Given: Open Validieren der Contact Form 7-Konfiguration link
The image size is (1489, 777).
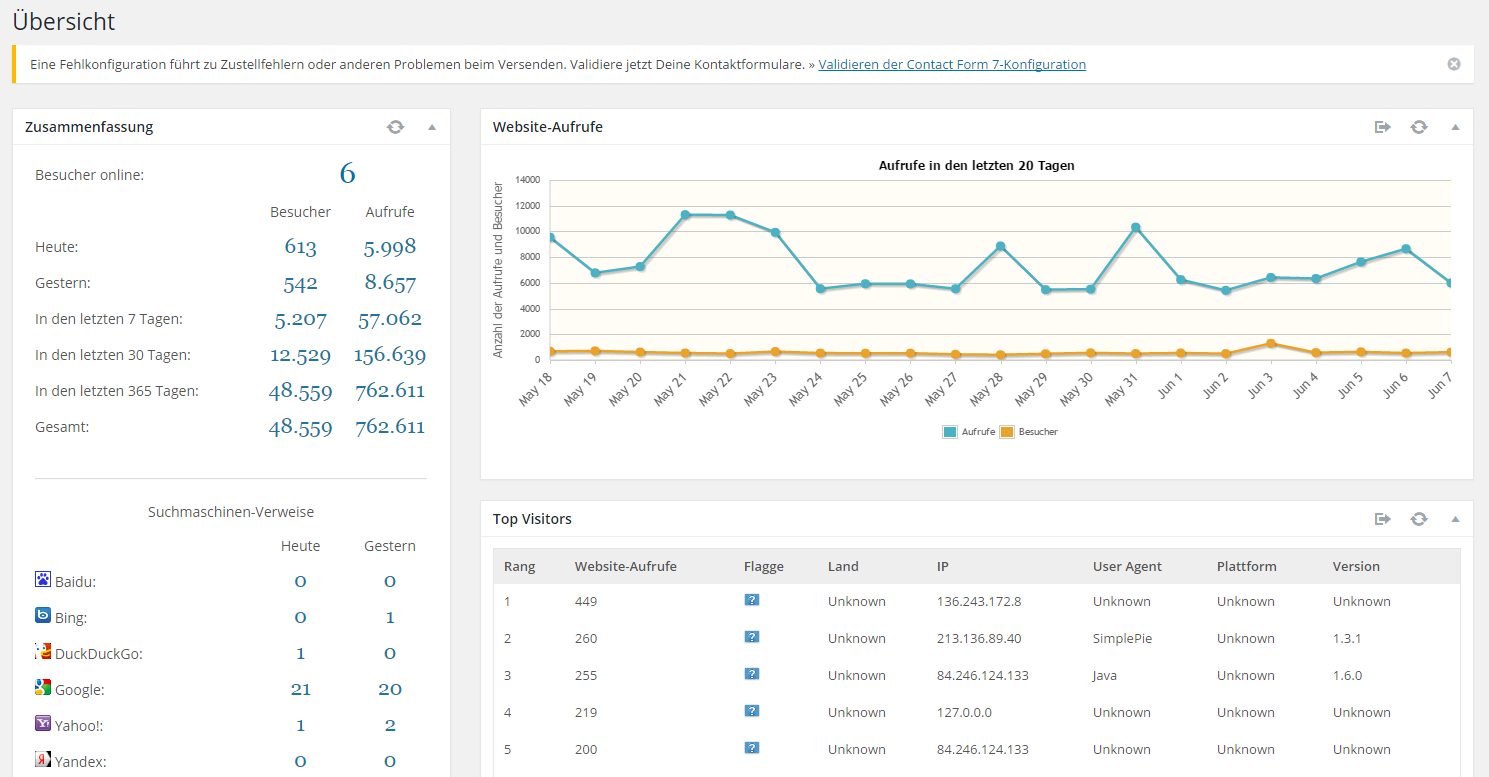Looking at the screenshot, I should pyautogui.click(x=951, y=64).
